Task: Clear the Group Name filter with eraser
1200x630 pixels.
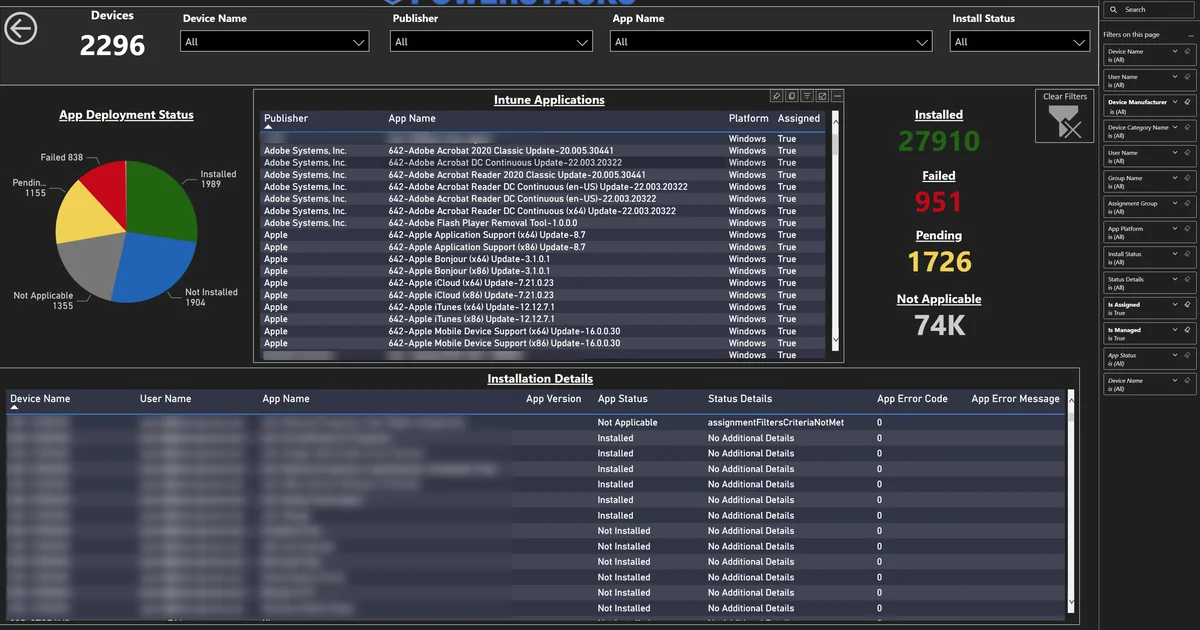Action: [x=1187, y=178]
